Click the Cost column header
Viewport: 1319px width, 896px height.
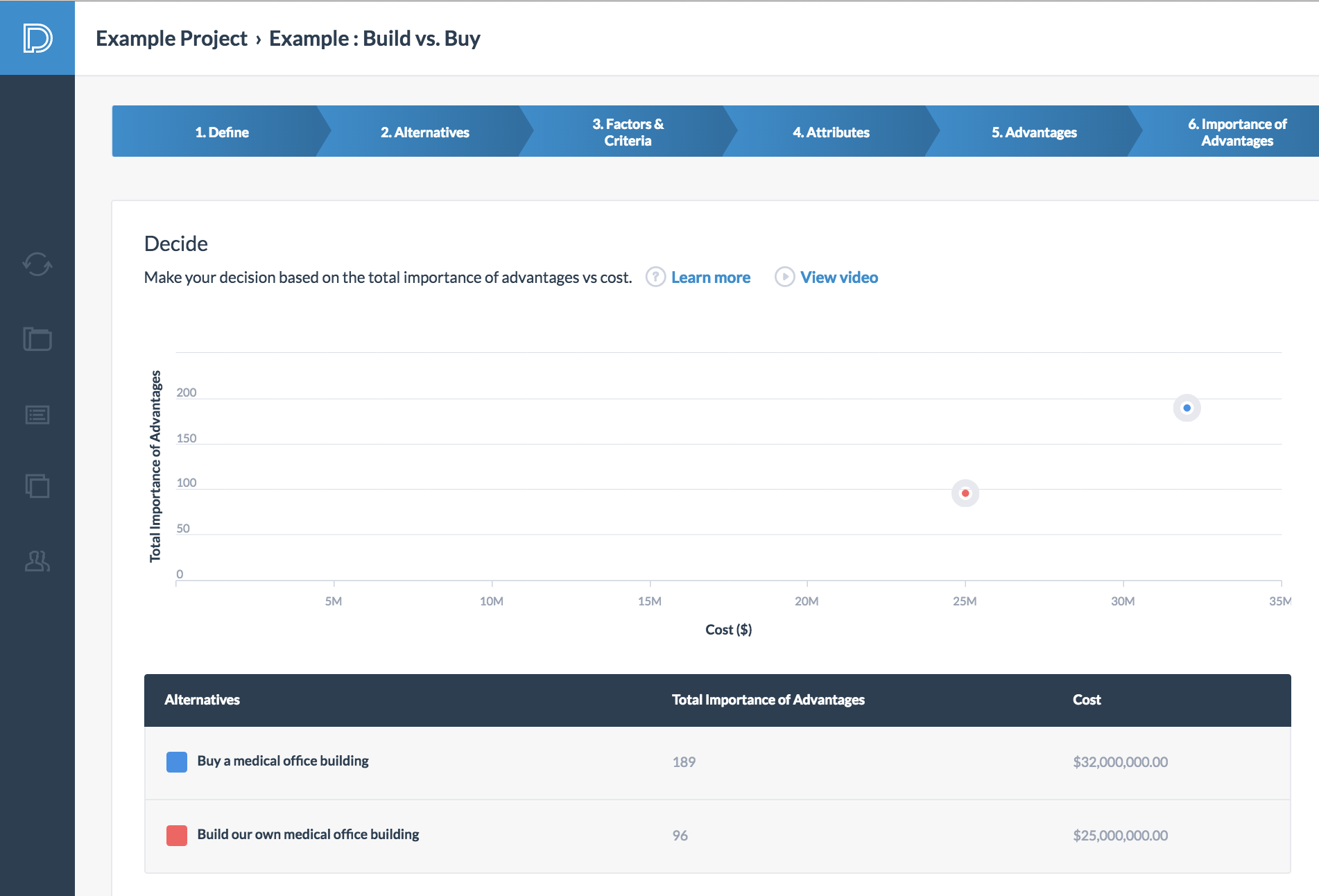1087,700
